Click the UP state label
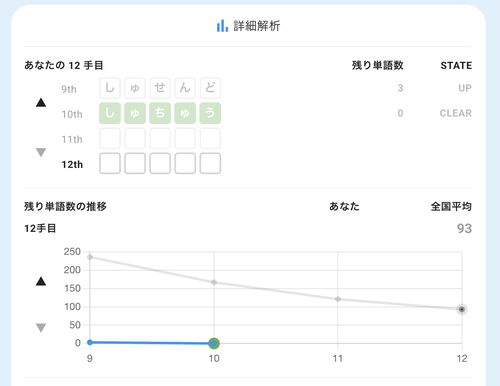 [465, 88]
